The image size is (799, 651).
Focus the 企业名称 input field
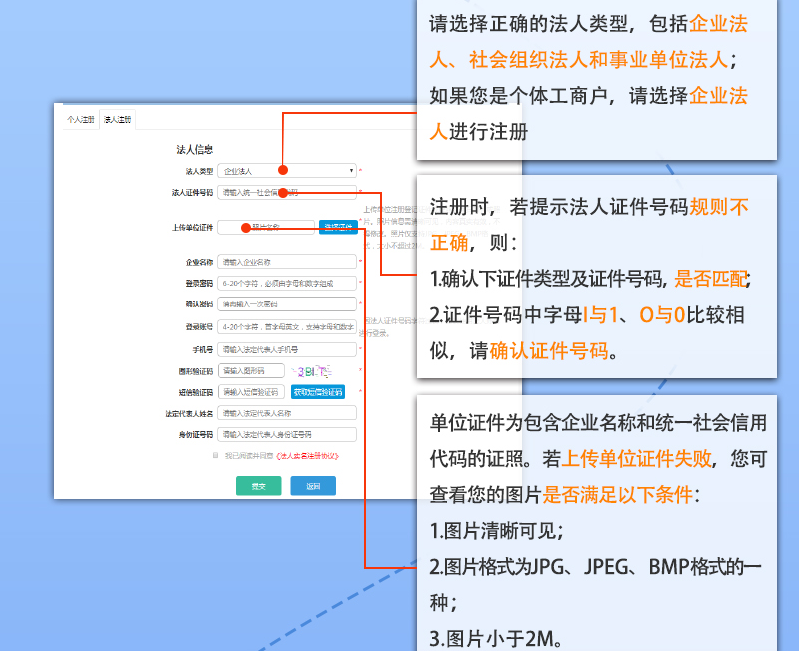287,262
